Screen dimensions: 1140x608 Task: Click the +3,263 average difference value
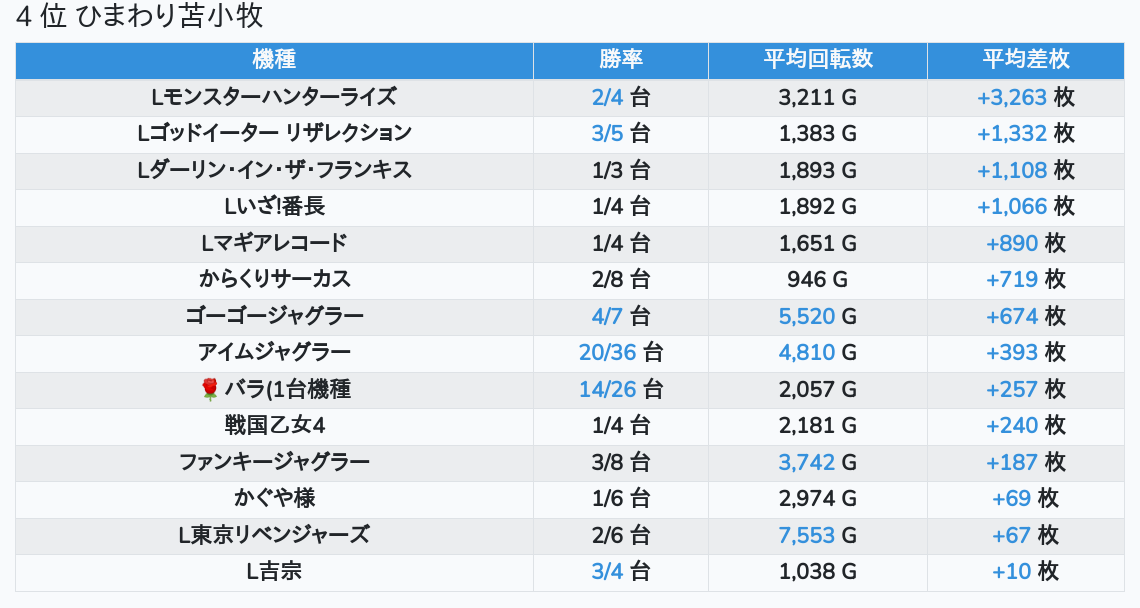tap(1012, 97)
